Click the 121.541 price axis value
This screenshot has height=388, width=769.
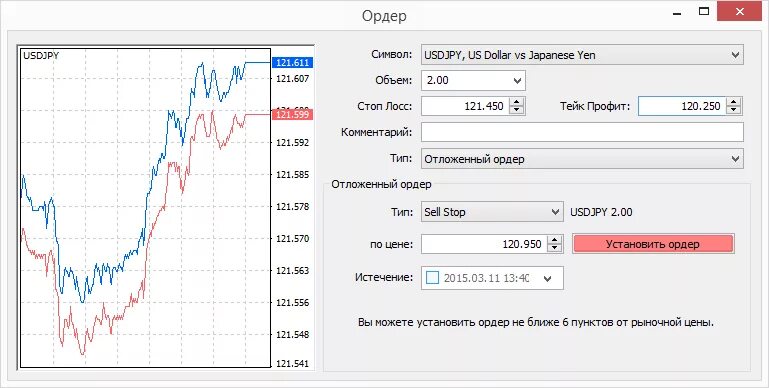[x=292, y=364]
